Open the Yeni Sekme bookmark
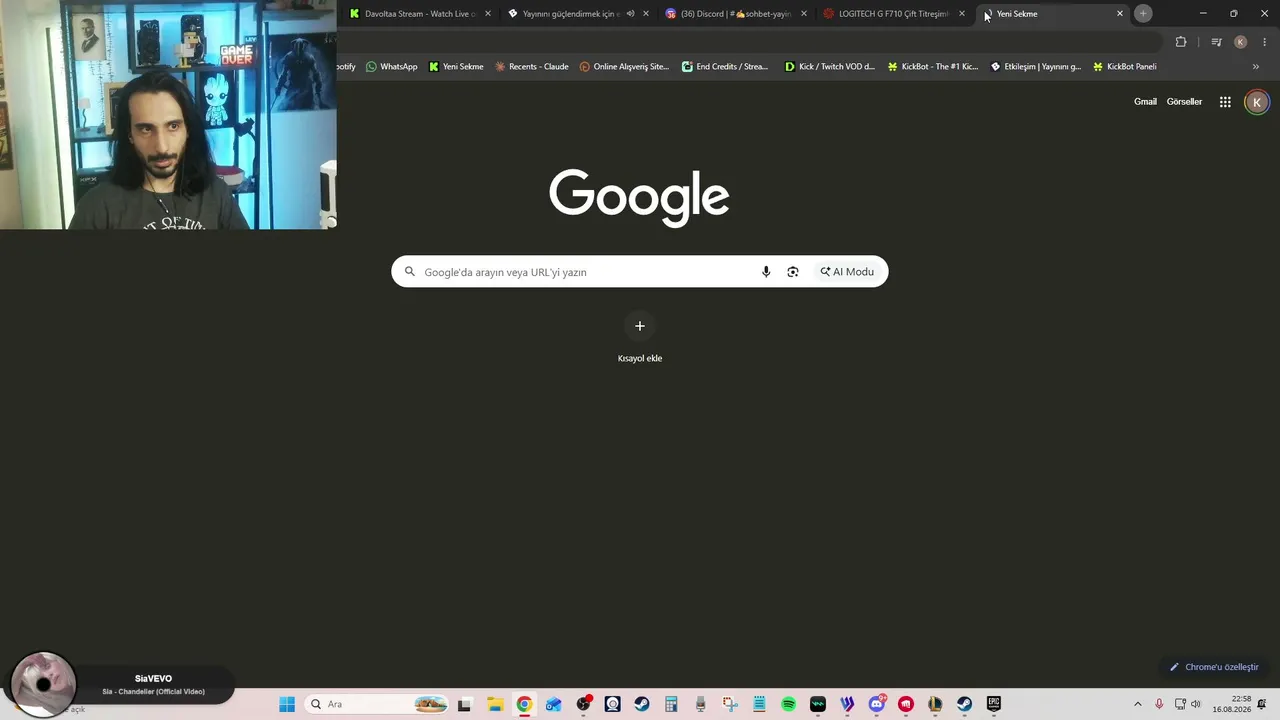The width and height of the screenshot is (1280, 720). pyautogui.click(x=456, y=67)
